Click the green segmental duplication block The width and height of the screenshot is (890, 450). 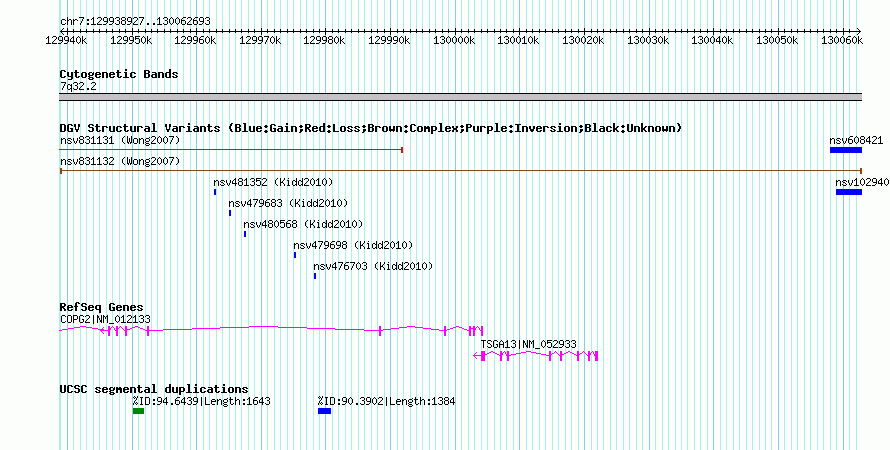point(138,411)
